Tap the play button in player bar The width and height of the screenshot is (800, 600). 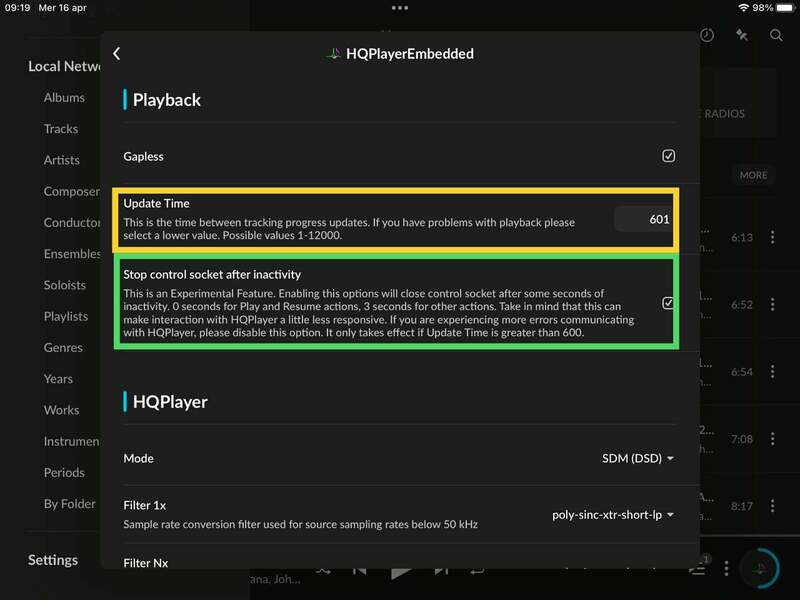pyautogui.click(x=401, y=571)
